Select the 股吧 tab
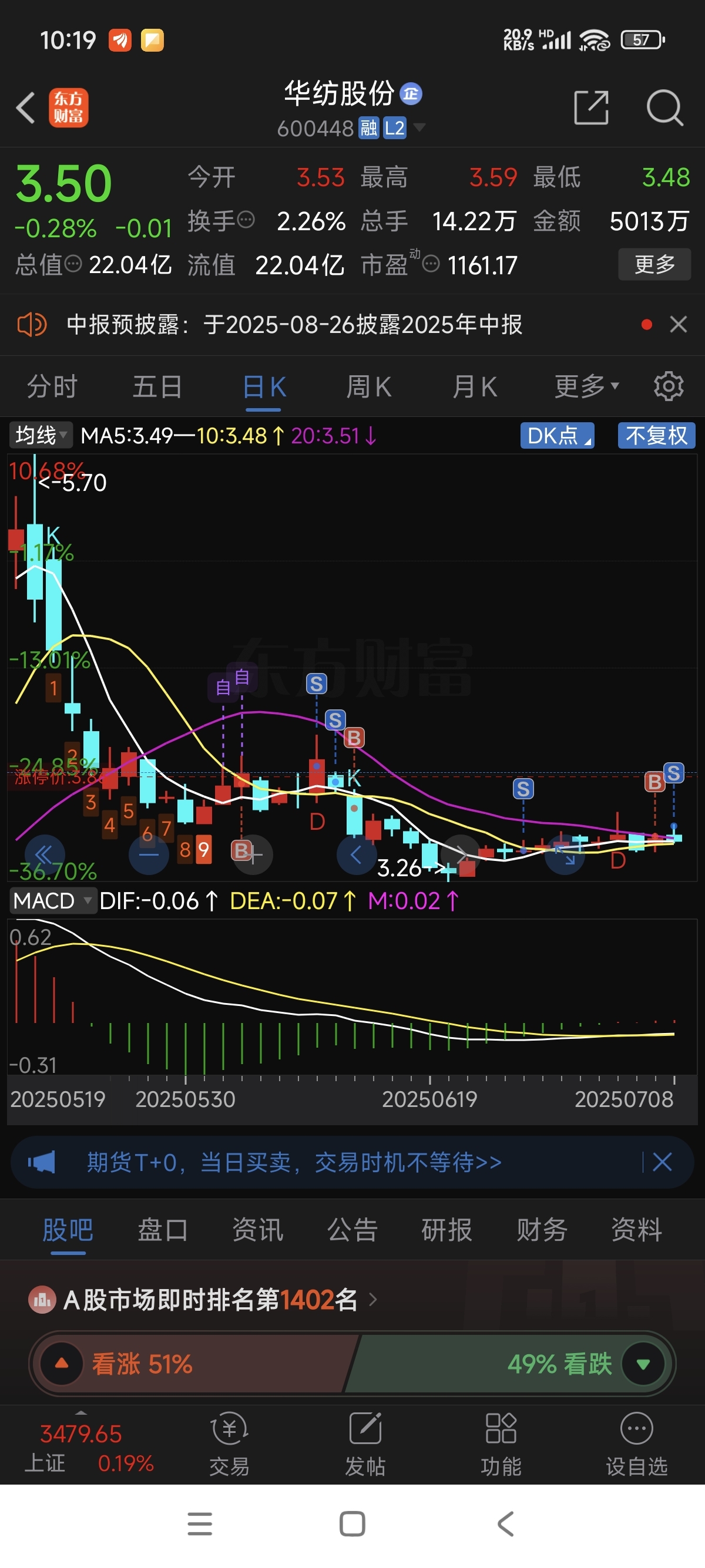 68,1230
